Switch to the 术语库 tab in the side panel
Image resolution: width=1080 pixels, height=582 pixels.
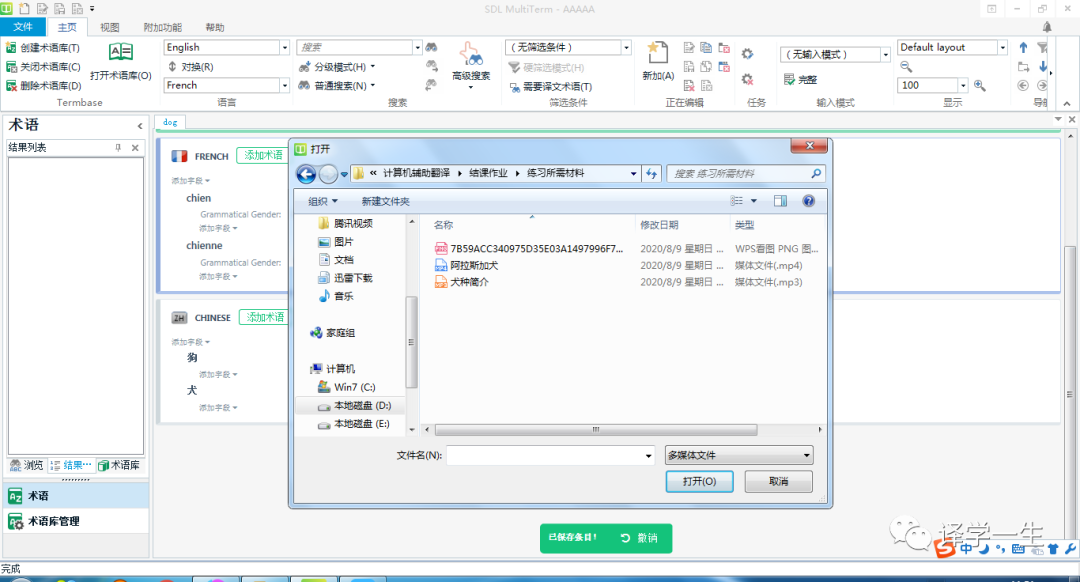coord(119,466)
